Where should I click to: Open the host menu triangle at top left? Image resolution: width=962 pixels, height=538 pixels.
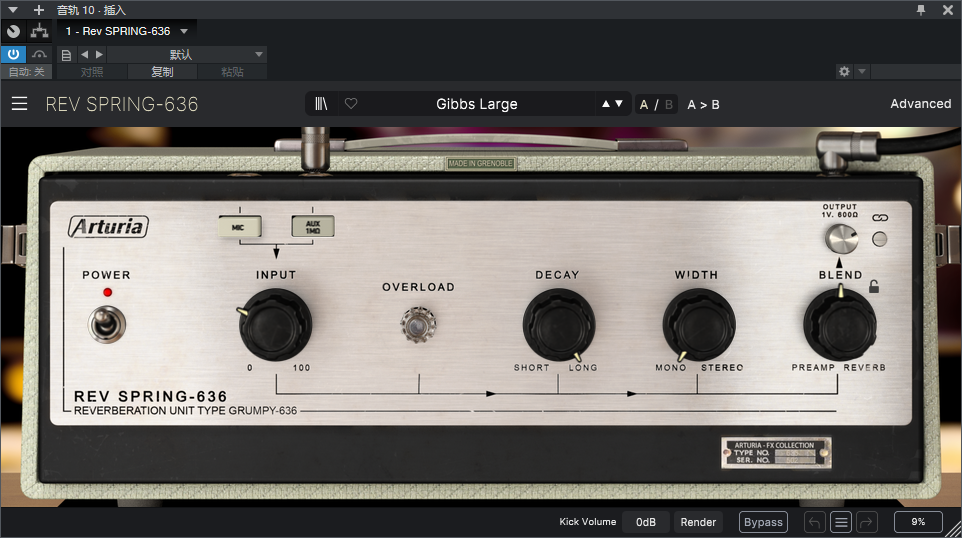point(13,10)
